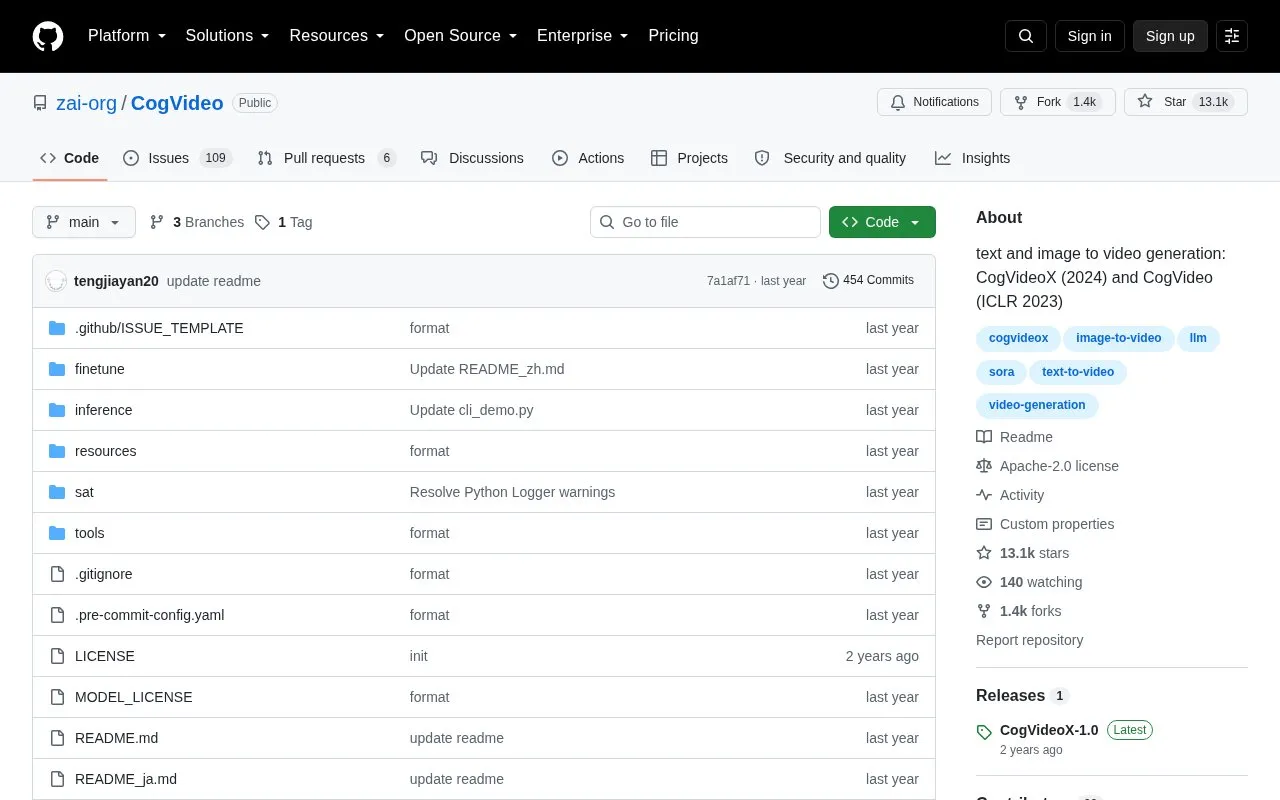The image size is (1280, 800).
Task: Expand the Open Source menu
Action: (461, 36)
